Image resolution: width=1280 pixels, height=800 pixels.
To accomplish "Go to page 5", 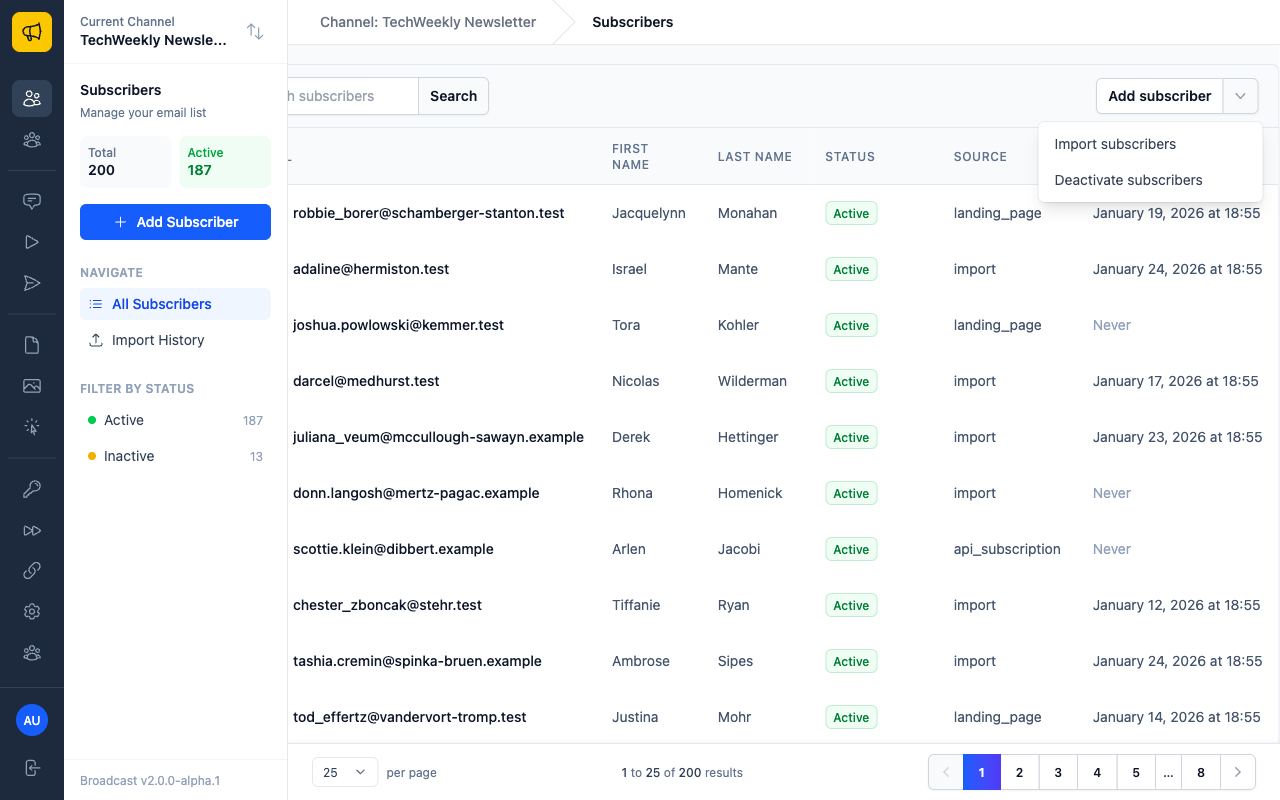I will click(1136, 772).
